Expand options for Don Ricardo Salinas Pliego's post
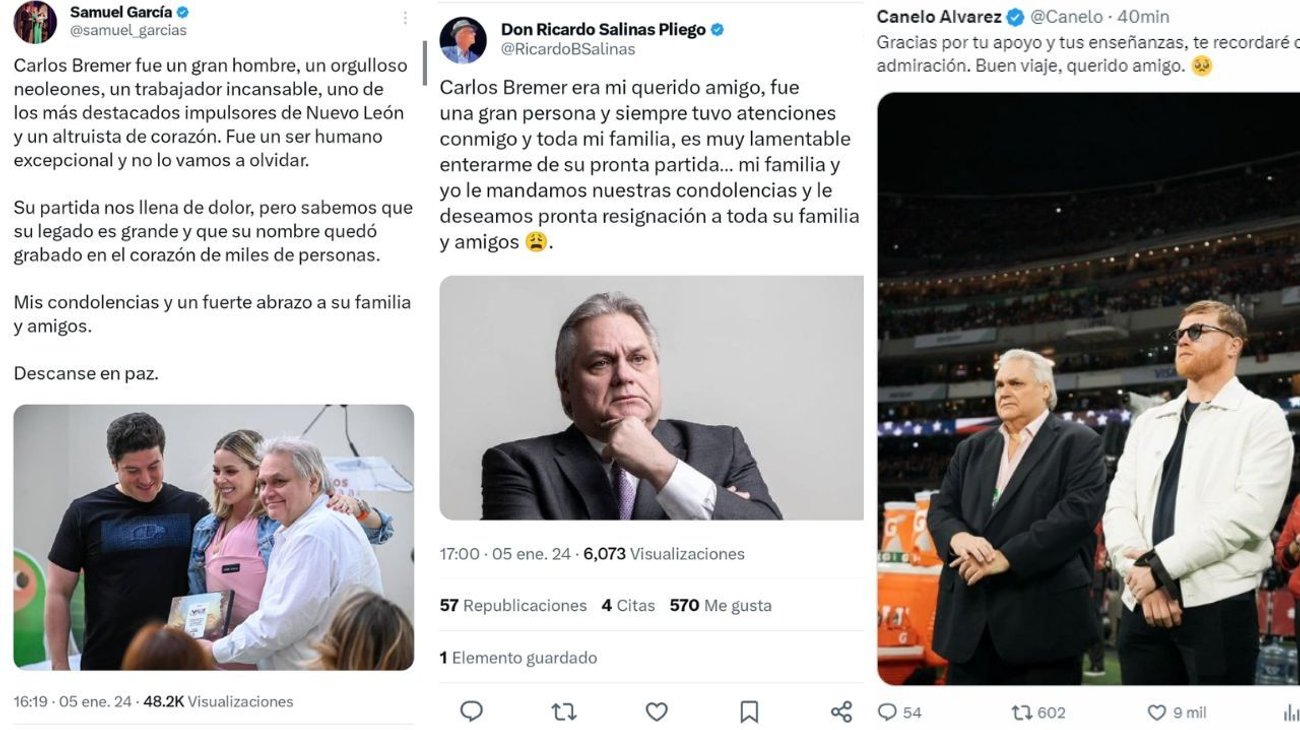Screen dimensions: 1300x730 coord(850,29)
